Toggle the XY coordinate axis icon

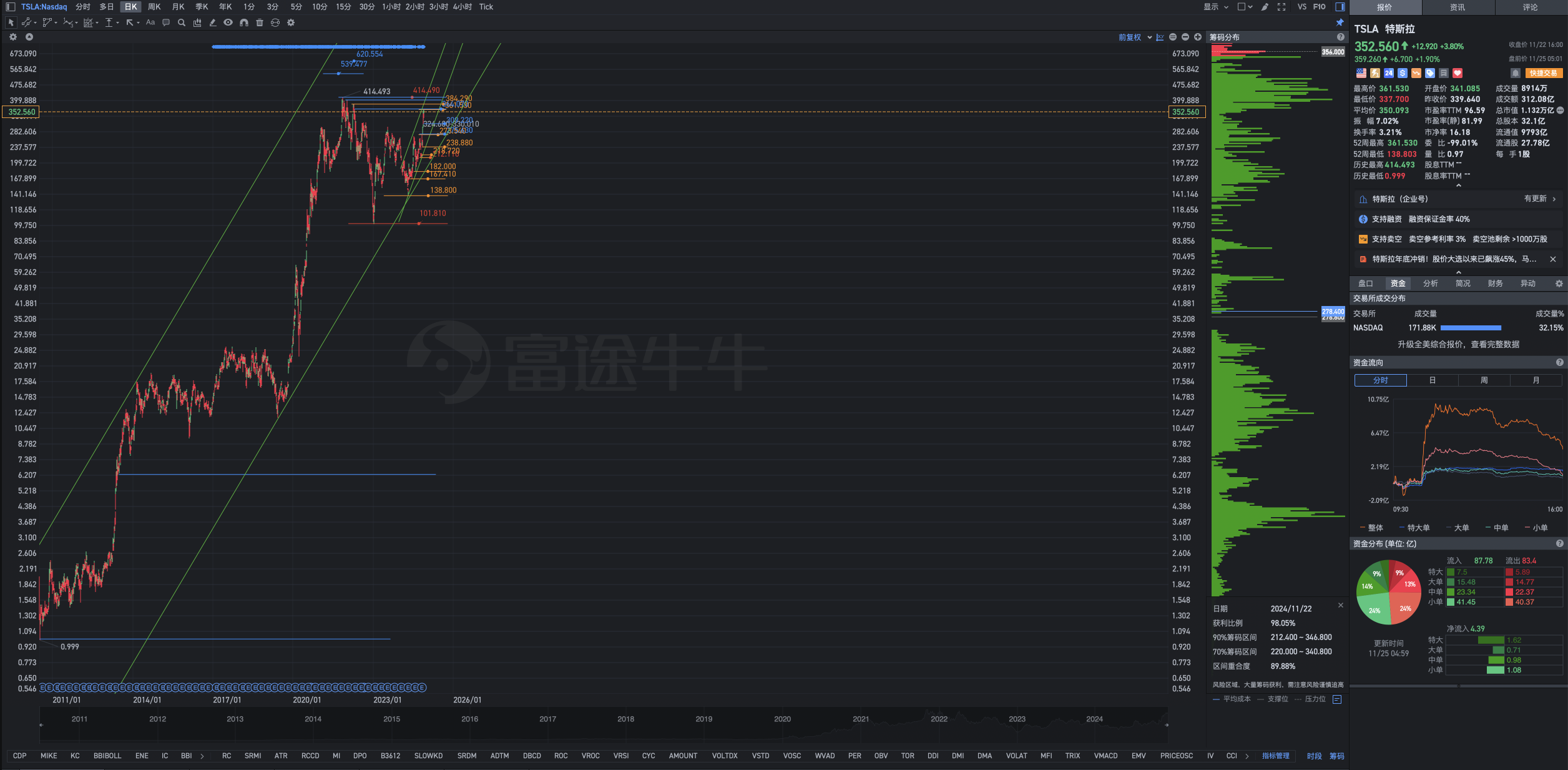(1160, 37)
